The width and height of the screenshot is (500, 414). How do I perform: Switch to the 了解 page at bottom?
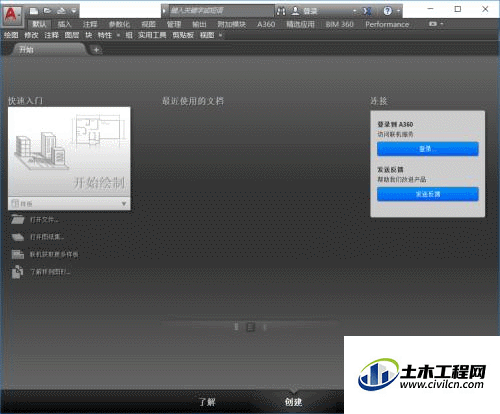click(x=207, y=402)
